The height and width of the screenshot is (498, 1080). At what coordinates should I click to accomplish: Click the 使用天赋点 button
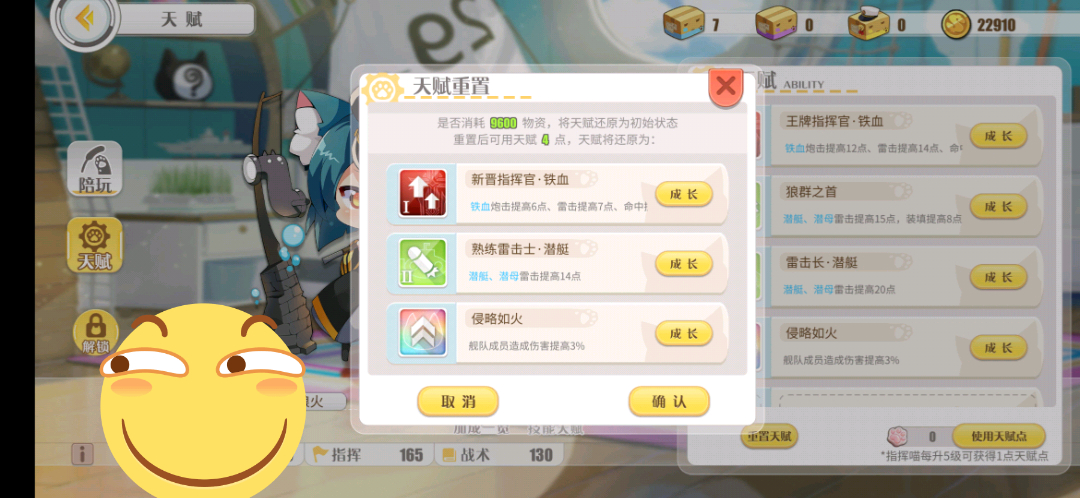[x=999, y=435]
